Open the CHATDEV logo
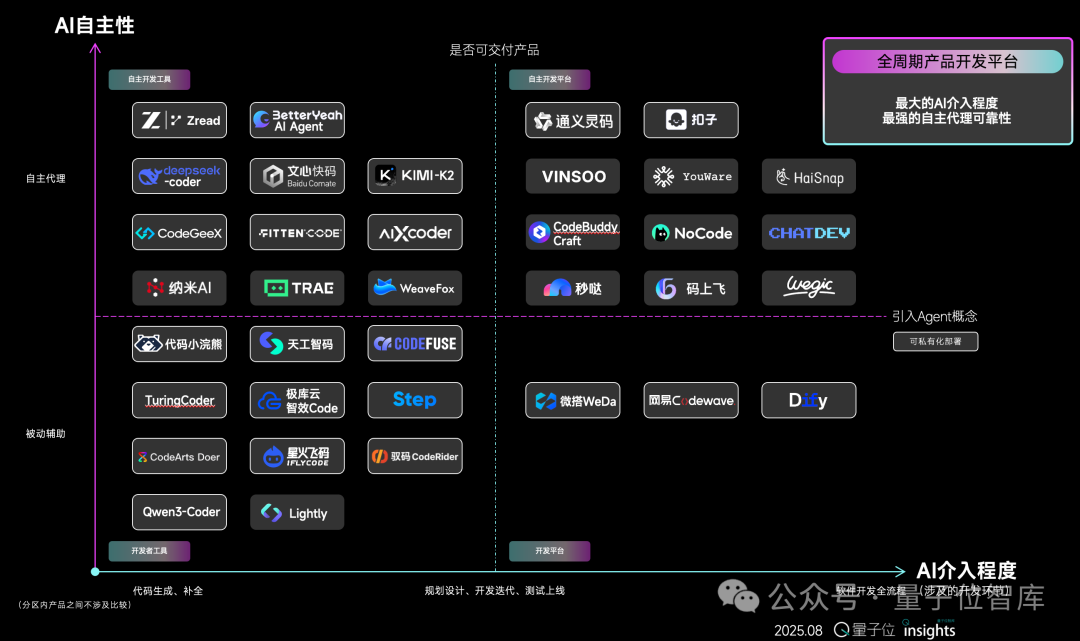Screen dimensions: 1080x641 [808, 232]
